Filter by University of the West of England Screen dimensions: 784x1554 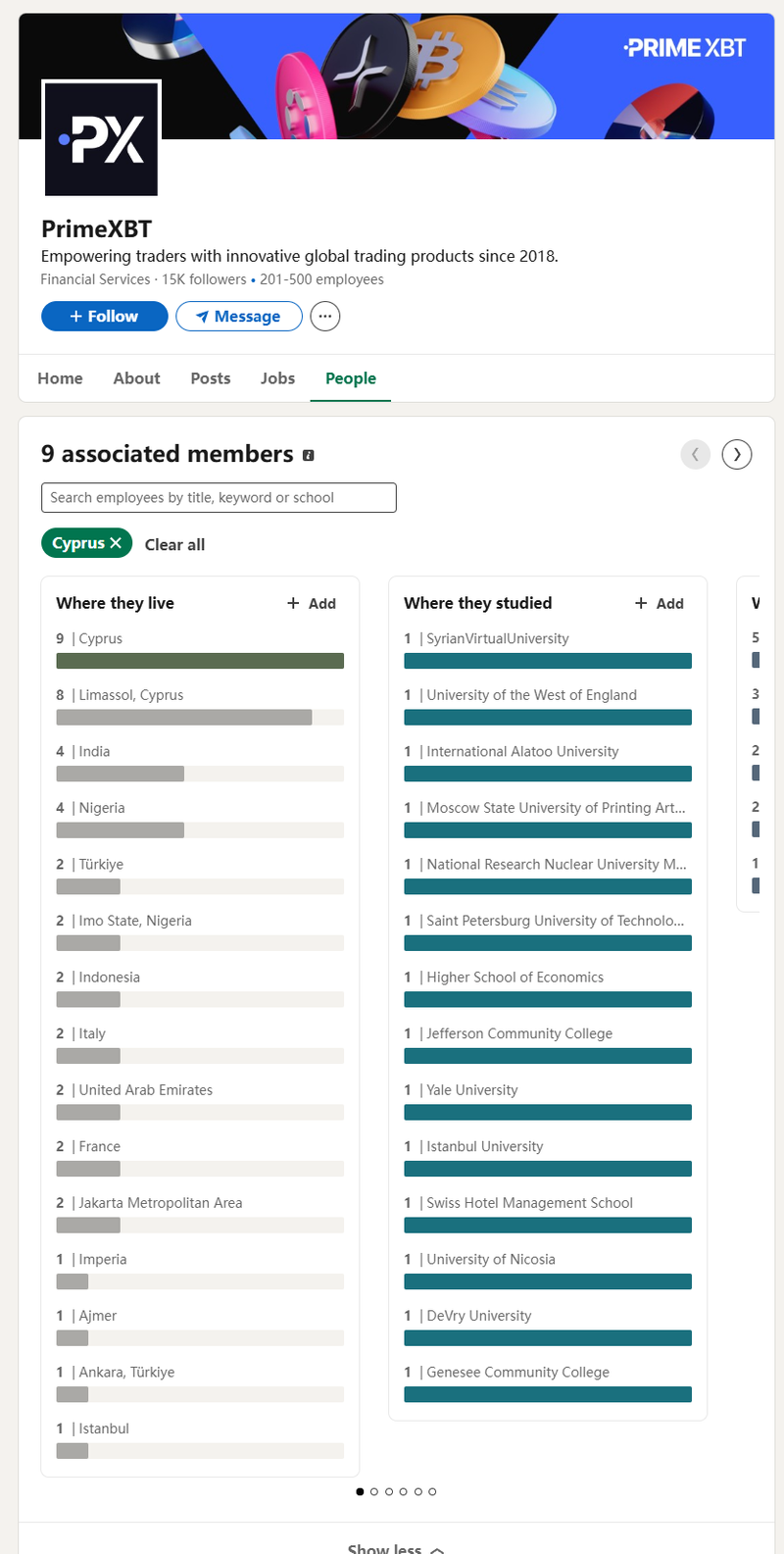click(548, 706)
